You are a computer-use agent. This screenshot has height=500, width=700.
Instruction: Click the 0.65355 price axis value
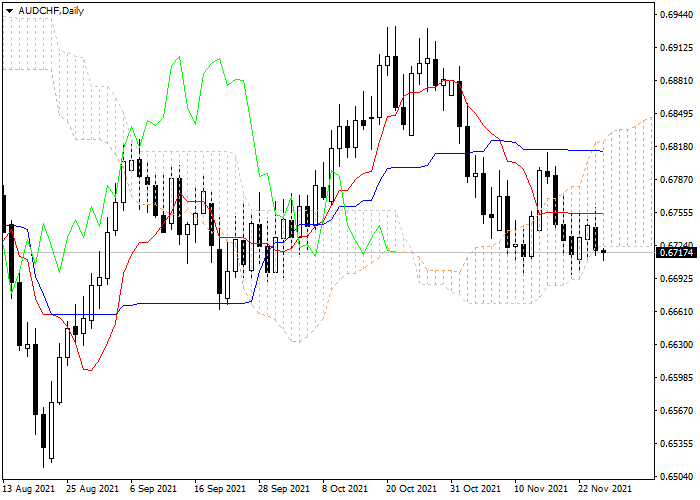[677, 444]
